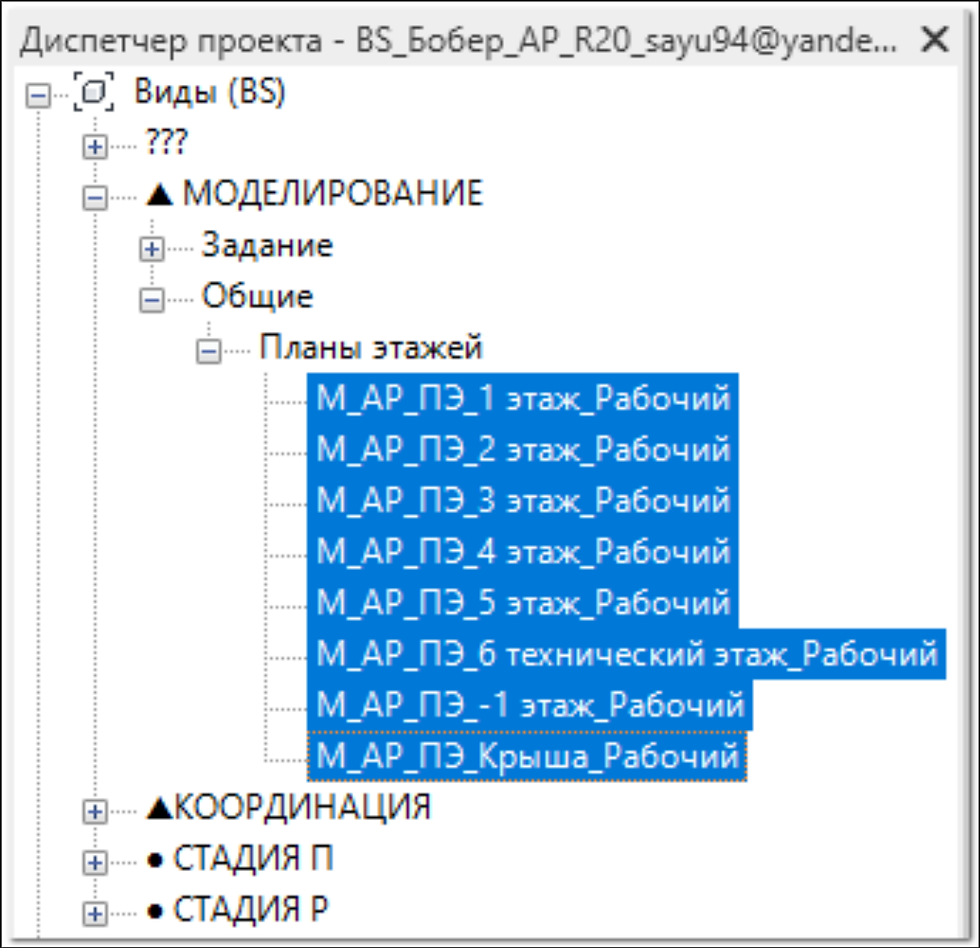Expand the СТАДИЯ Р group

point(95,914)
